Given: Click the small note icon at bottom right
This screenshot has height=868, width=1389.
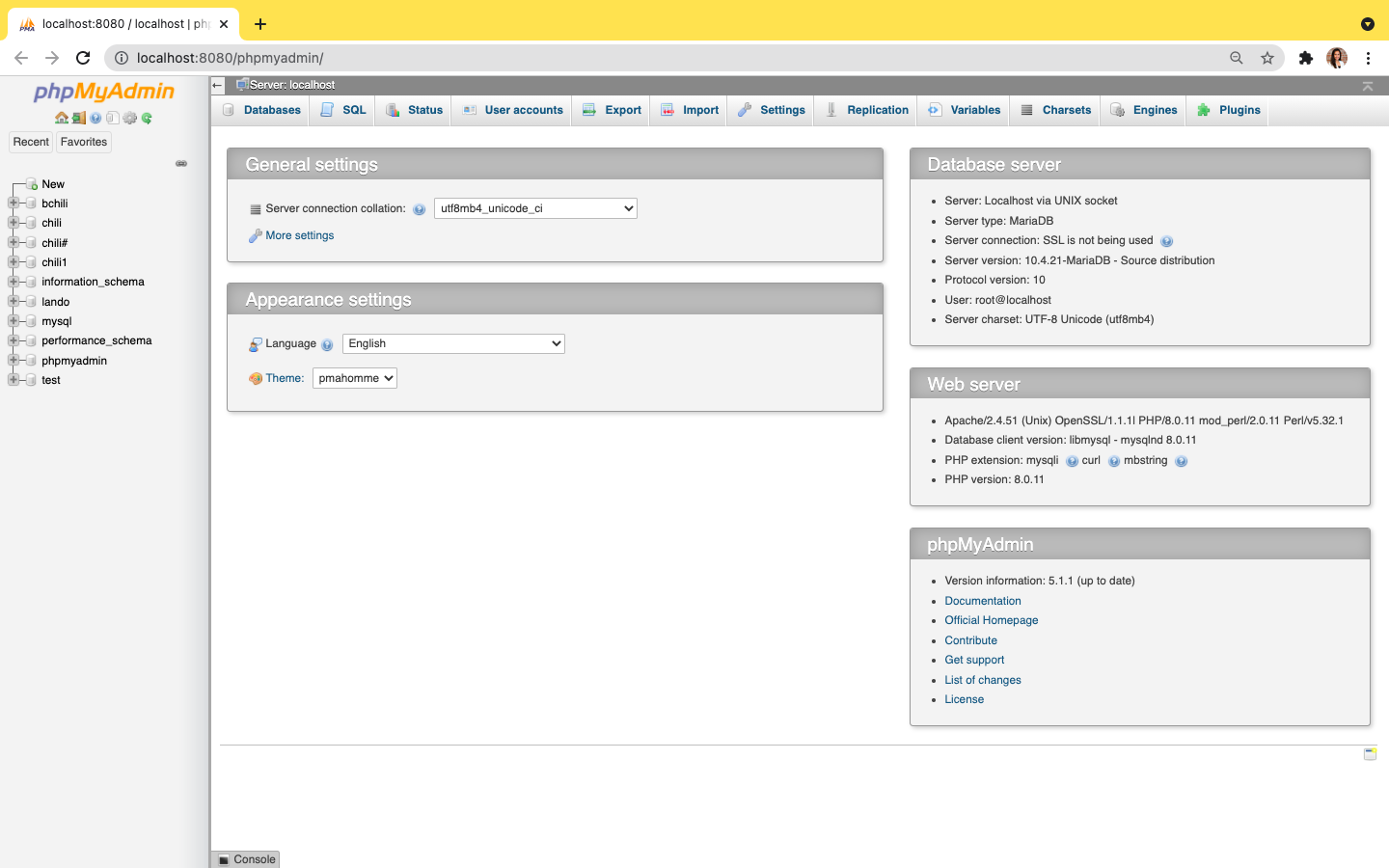Looking at the screenshot, I should [1370, 753].
